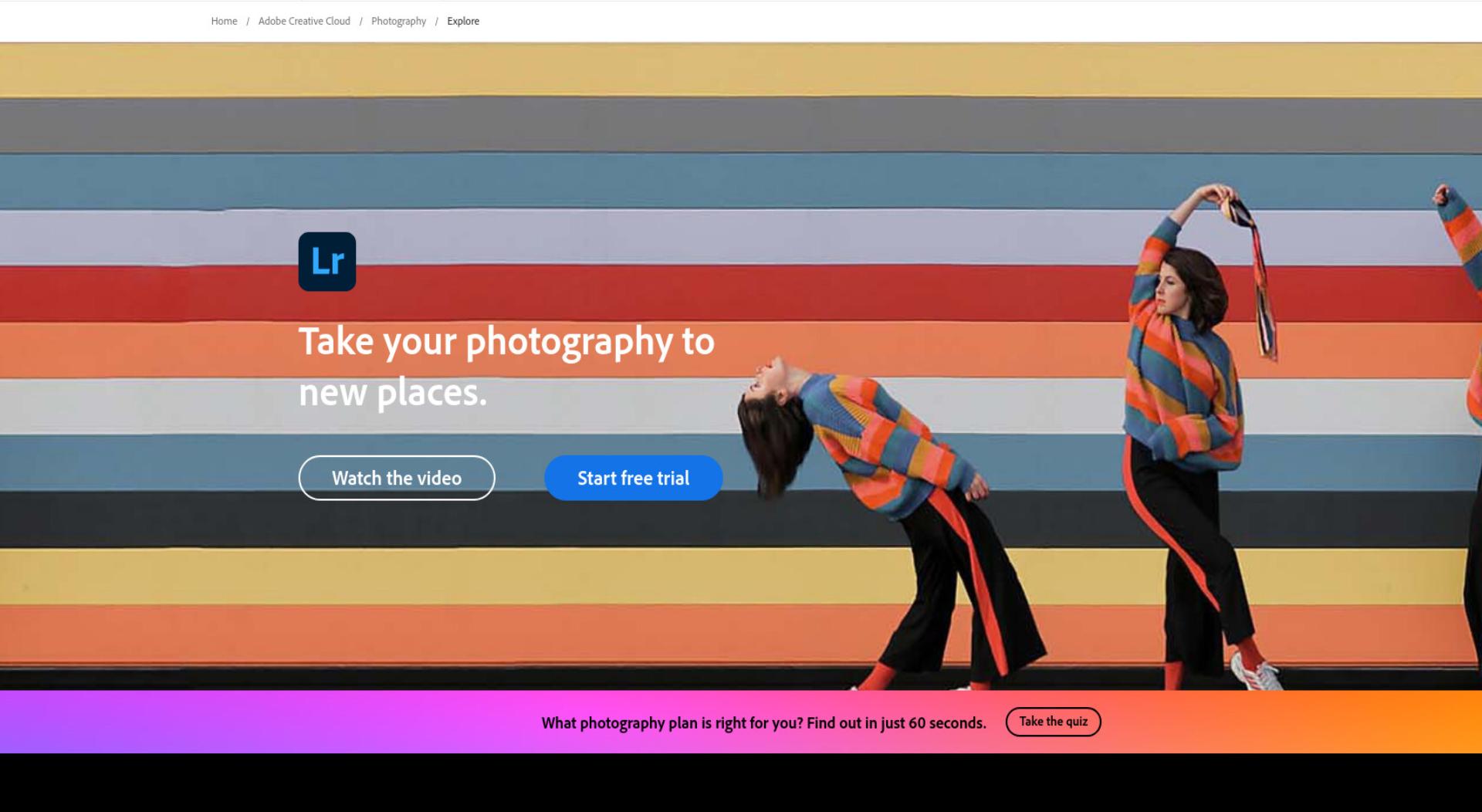Screen dimensions: 1482x812
Task: Open the Home breadcrumb link
Action: (224, 21)
